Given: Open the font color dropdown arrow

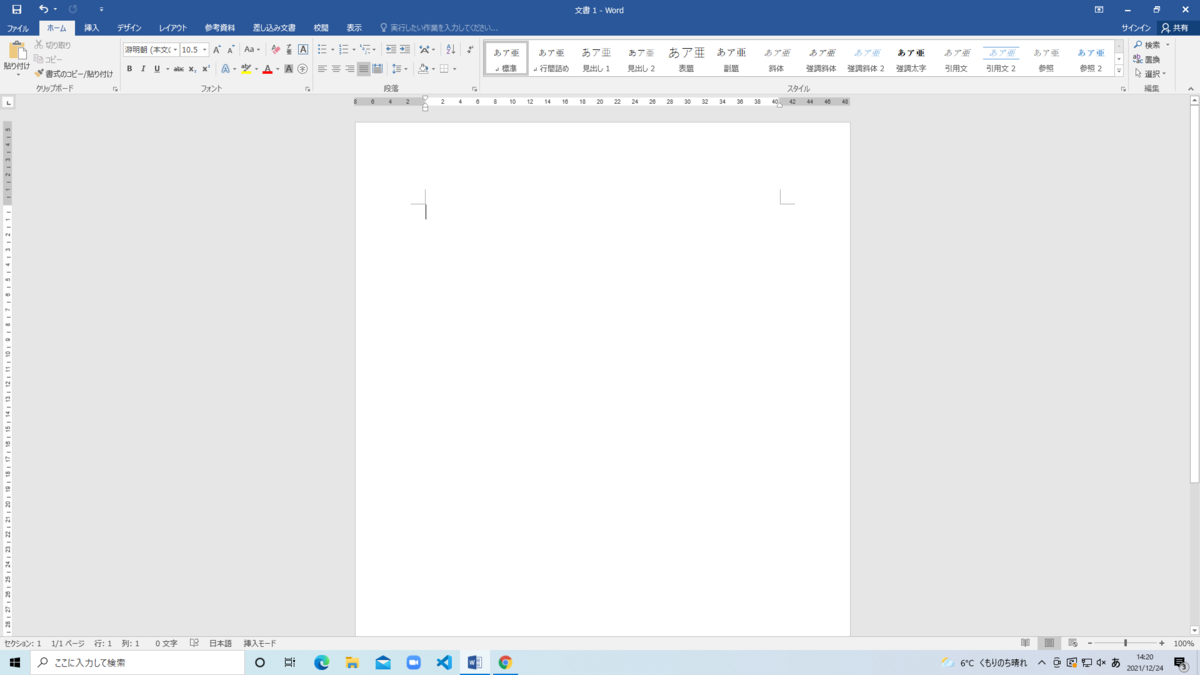Looking at the screenshot, I should pos(277,69).
